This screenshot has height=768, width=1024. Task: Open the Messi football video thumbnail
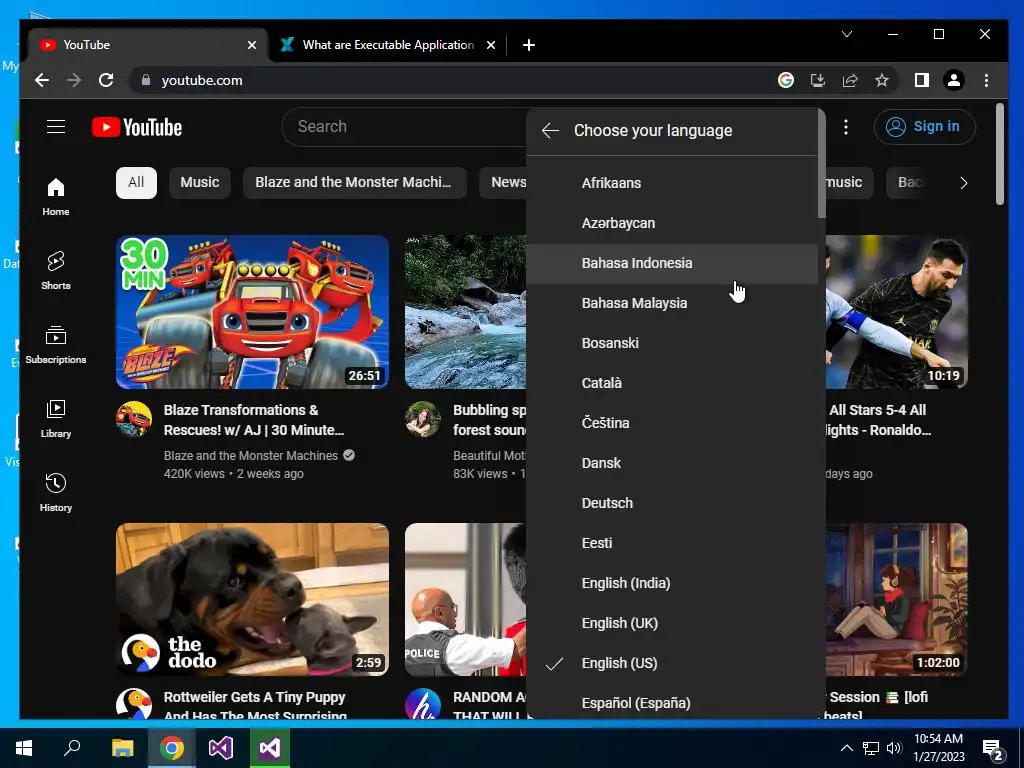897,312
